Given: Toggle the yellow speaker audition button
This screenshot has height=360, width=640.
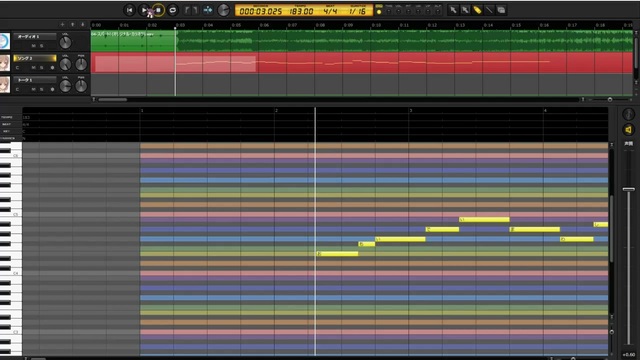Looking at the screenshot, I should pos(628,130).
